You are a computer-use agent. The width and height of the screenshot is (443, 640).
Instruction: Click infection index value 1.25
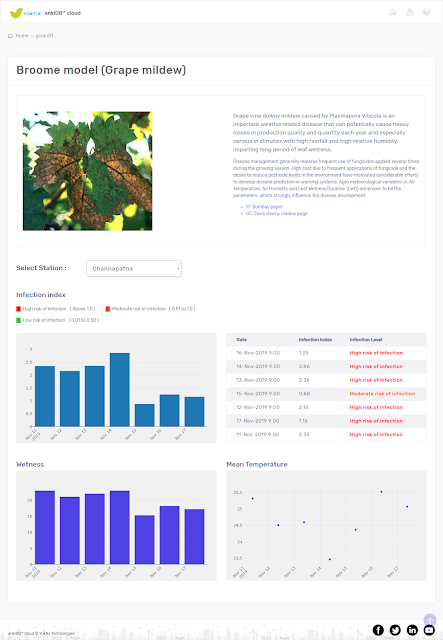pos(304,353)
